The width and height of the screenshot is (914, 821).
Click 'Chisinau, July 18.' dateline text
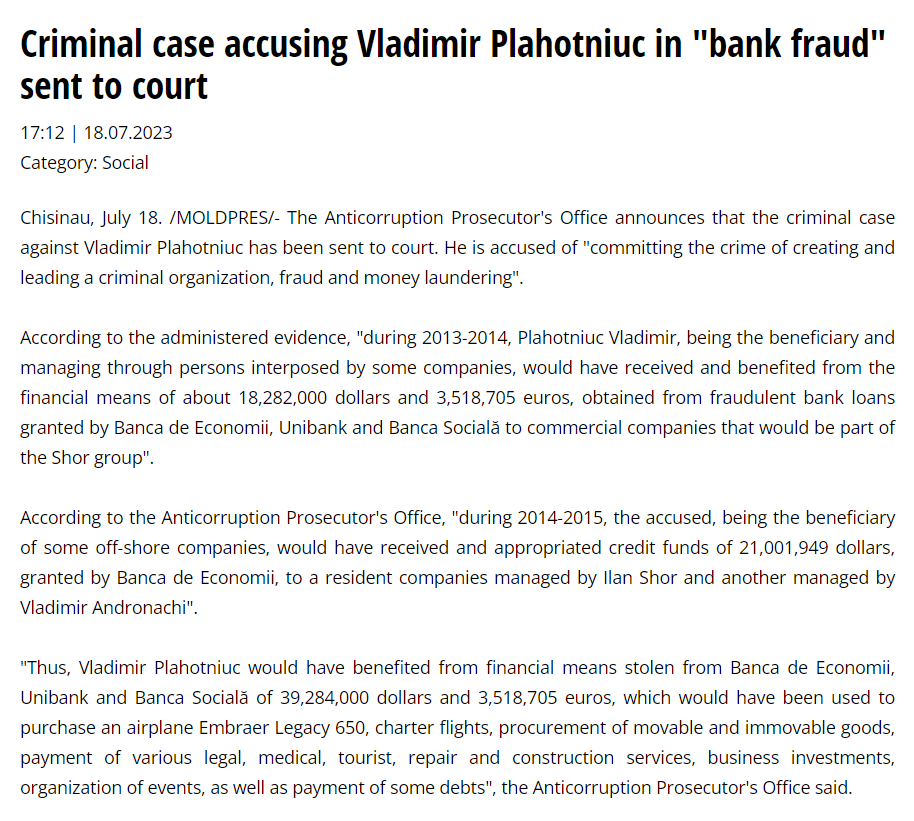[x=91, y=217]
